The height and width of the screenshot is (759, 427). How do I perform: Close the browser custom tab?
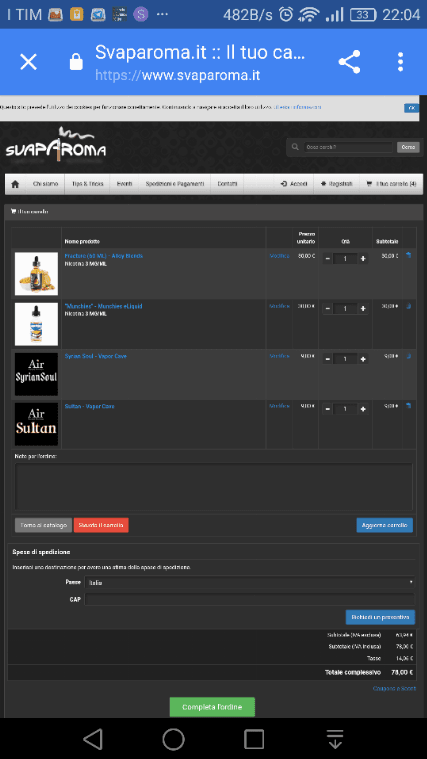coord(29,62)
